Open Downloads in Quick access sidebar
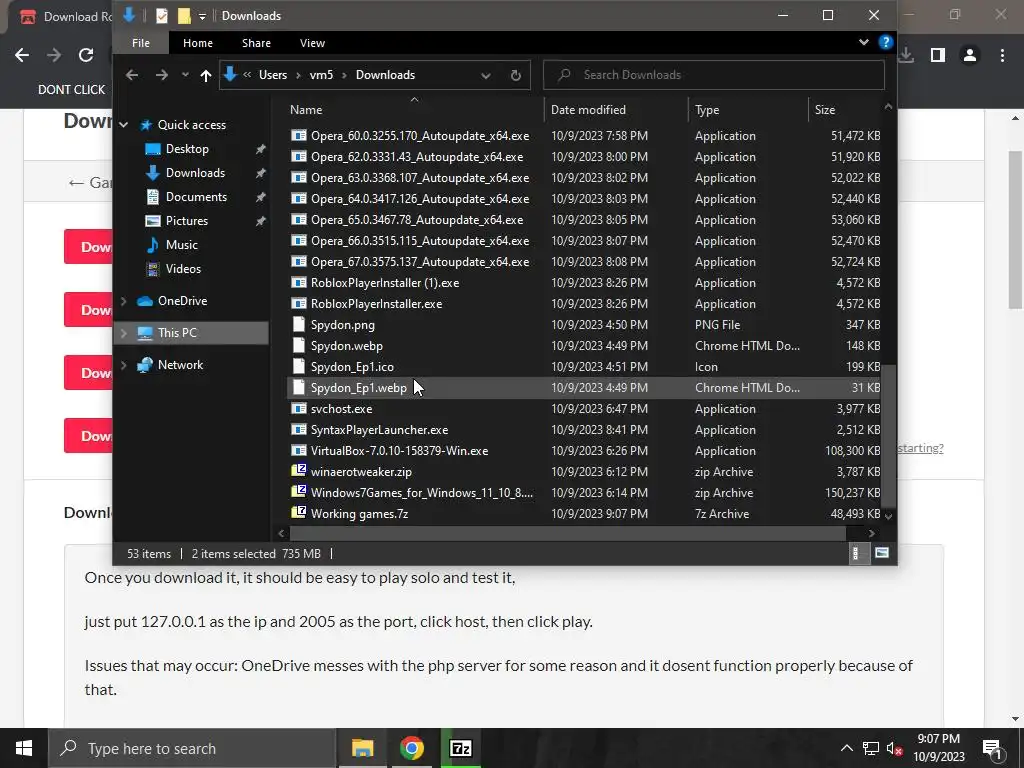The height and width of the screenshot is (768, 1024). (195, 173)
